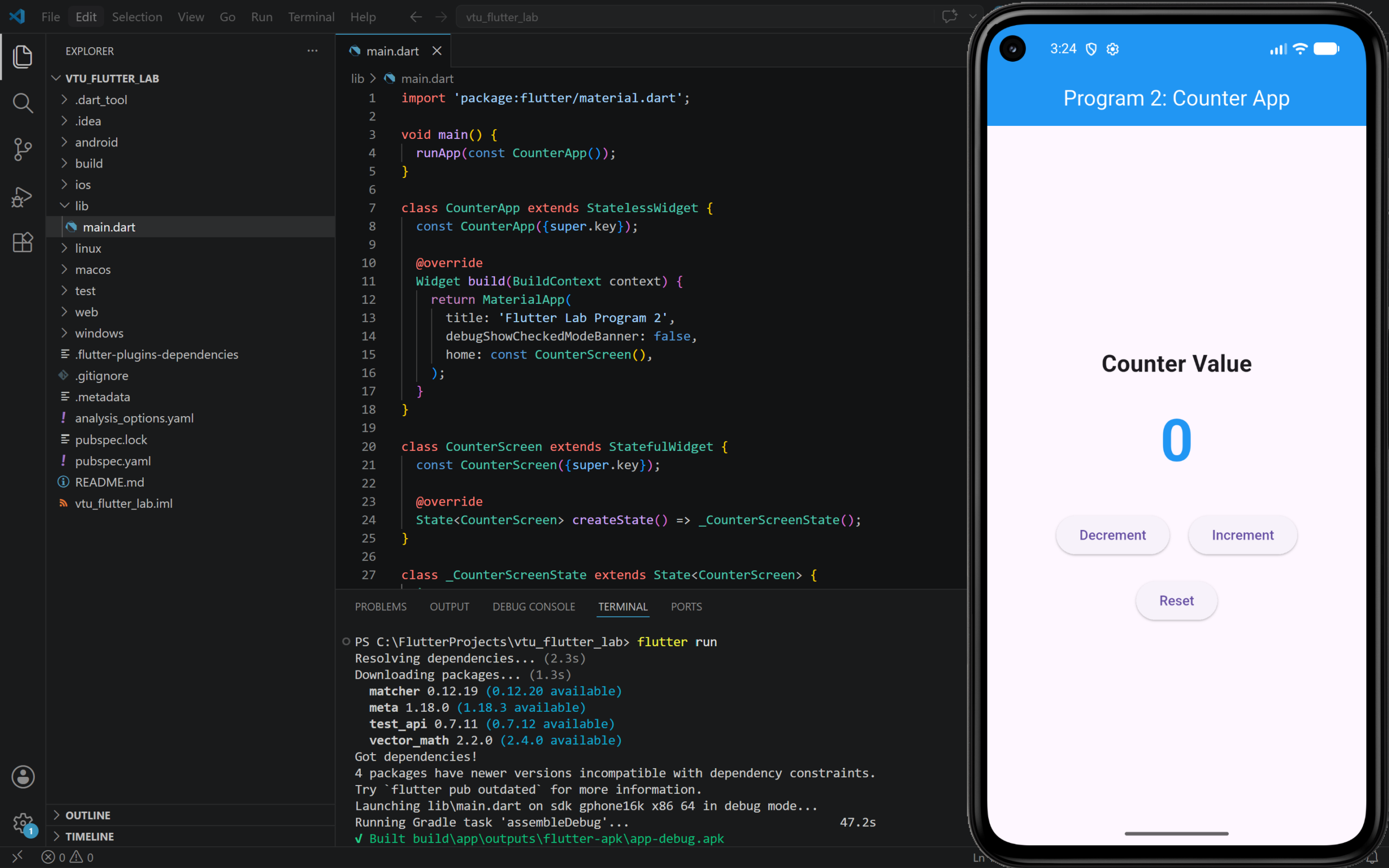Switch to the OUTPUT panel tab
1389x868 pixels.
449,607
